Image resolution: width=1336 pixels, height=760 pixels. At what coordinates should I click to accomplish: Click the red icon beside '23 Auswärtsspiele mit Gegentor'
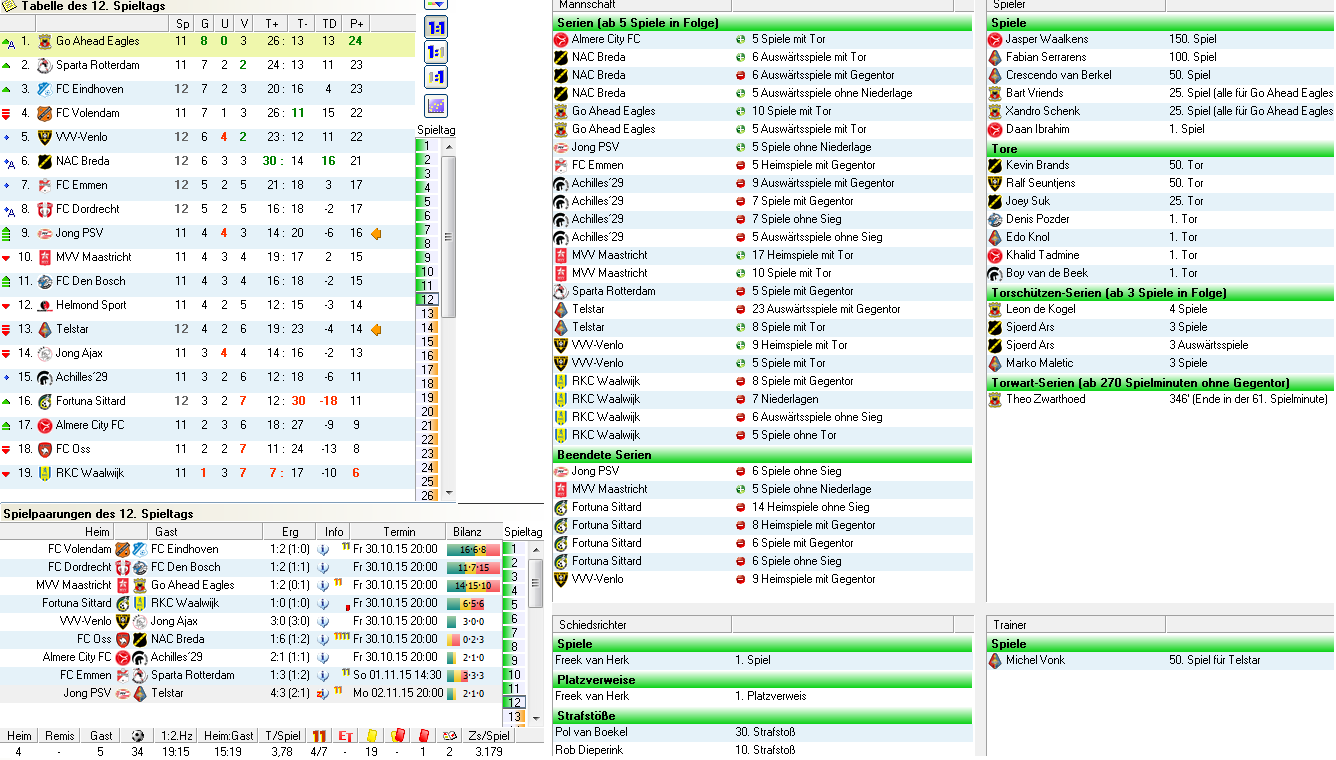[741, 310]
